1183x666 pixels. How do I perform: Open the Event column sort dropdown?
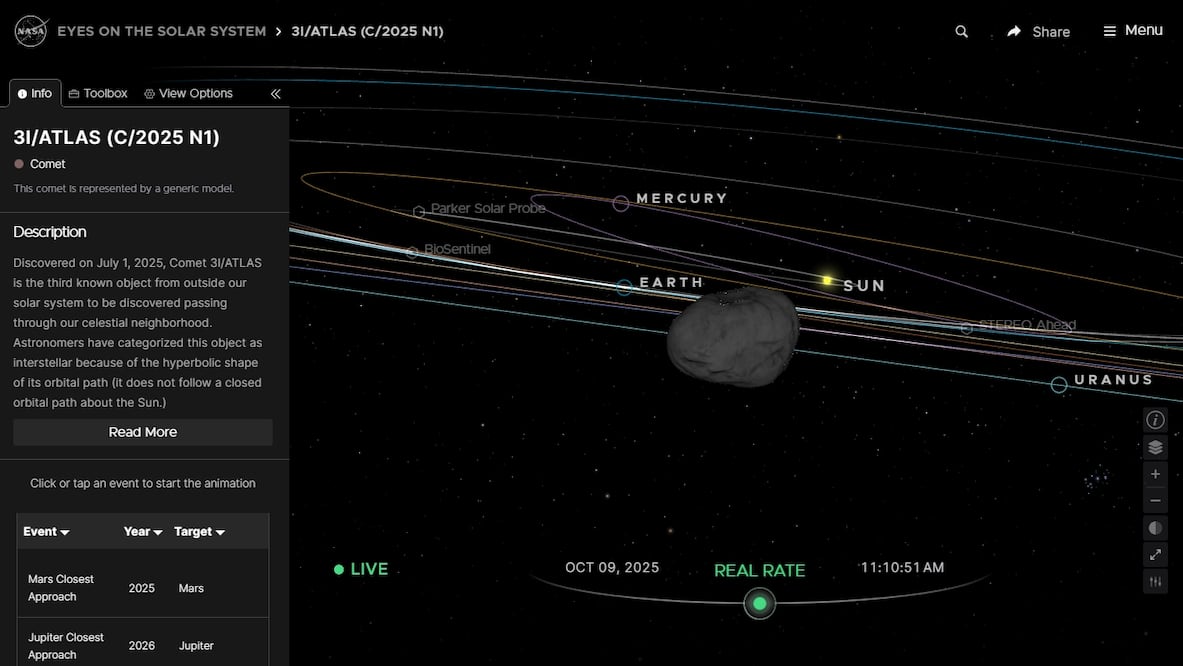tap(45, 531)
